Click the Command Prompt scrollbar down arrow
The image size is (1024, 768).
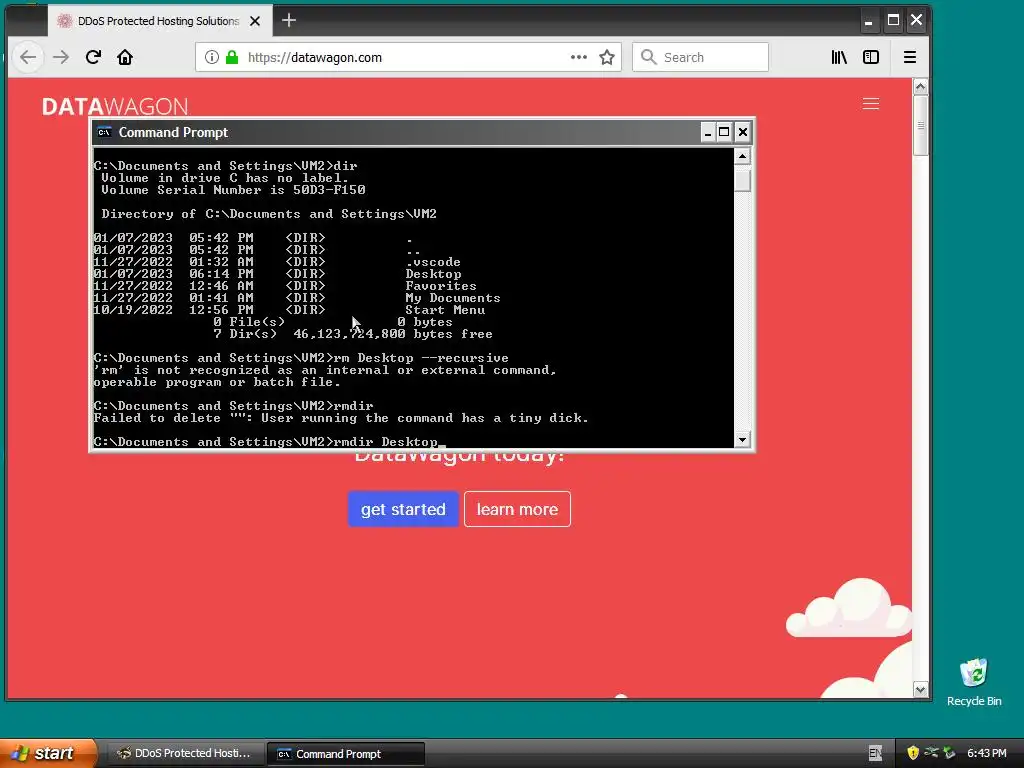click(742, 440)
